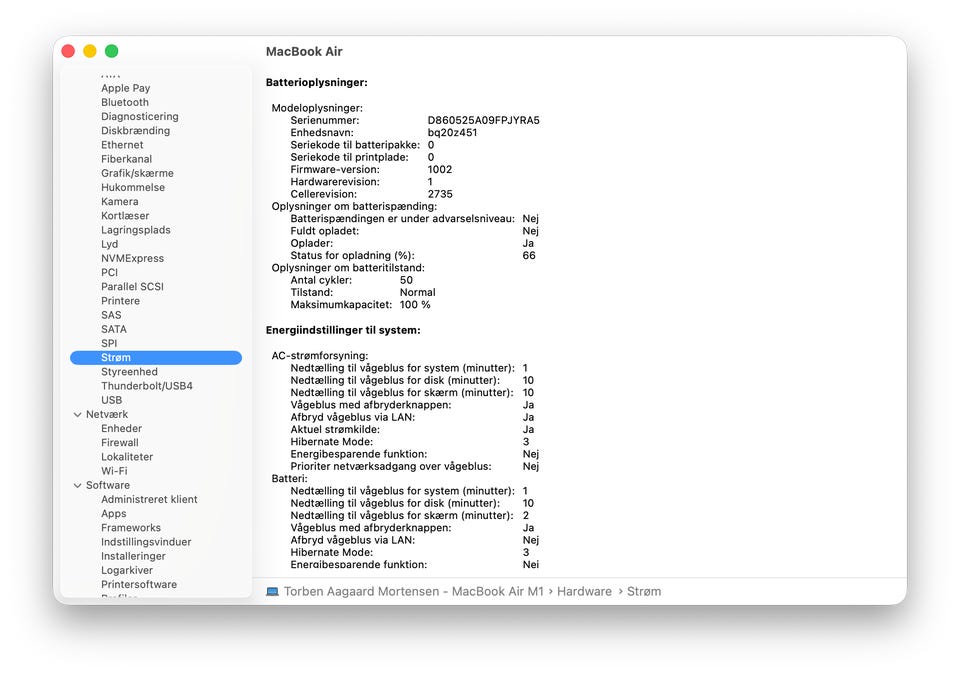Select USB in the sidebar

point(111,400)
